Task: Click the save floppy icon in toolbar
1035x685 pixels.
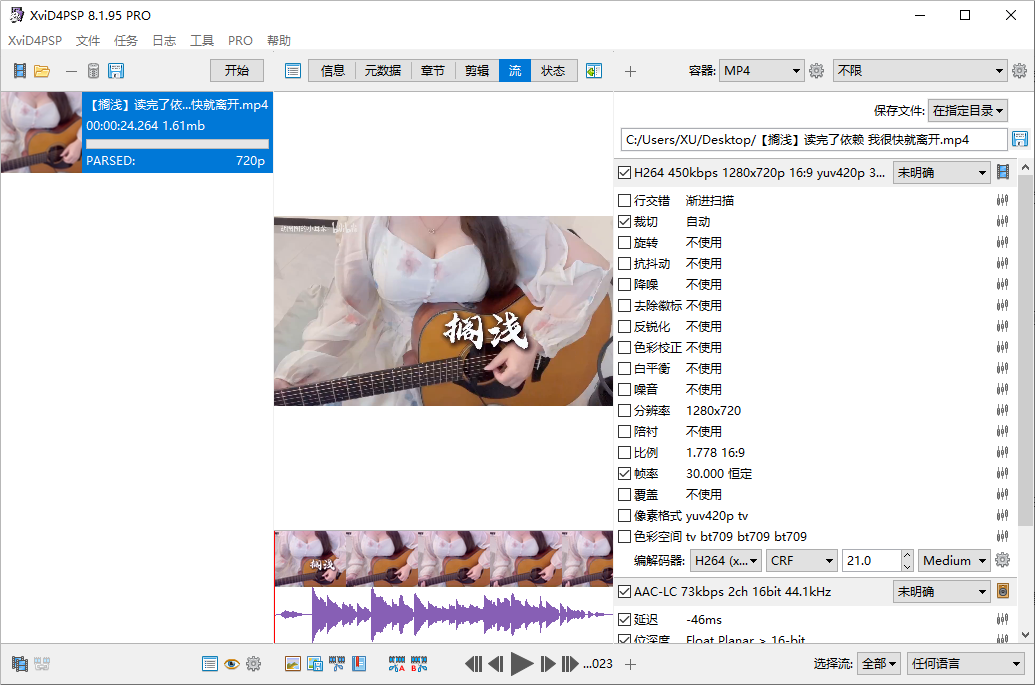Action: pos(116,71)
